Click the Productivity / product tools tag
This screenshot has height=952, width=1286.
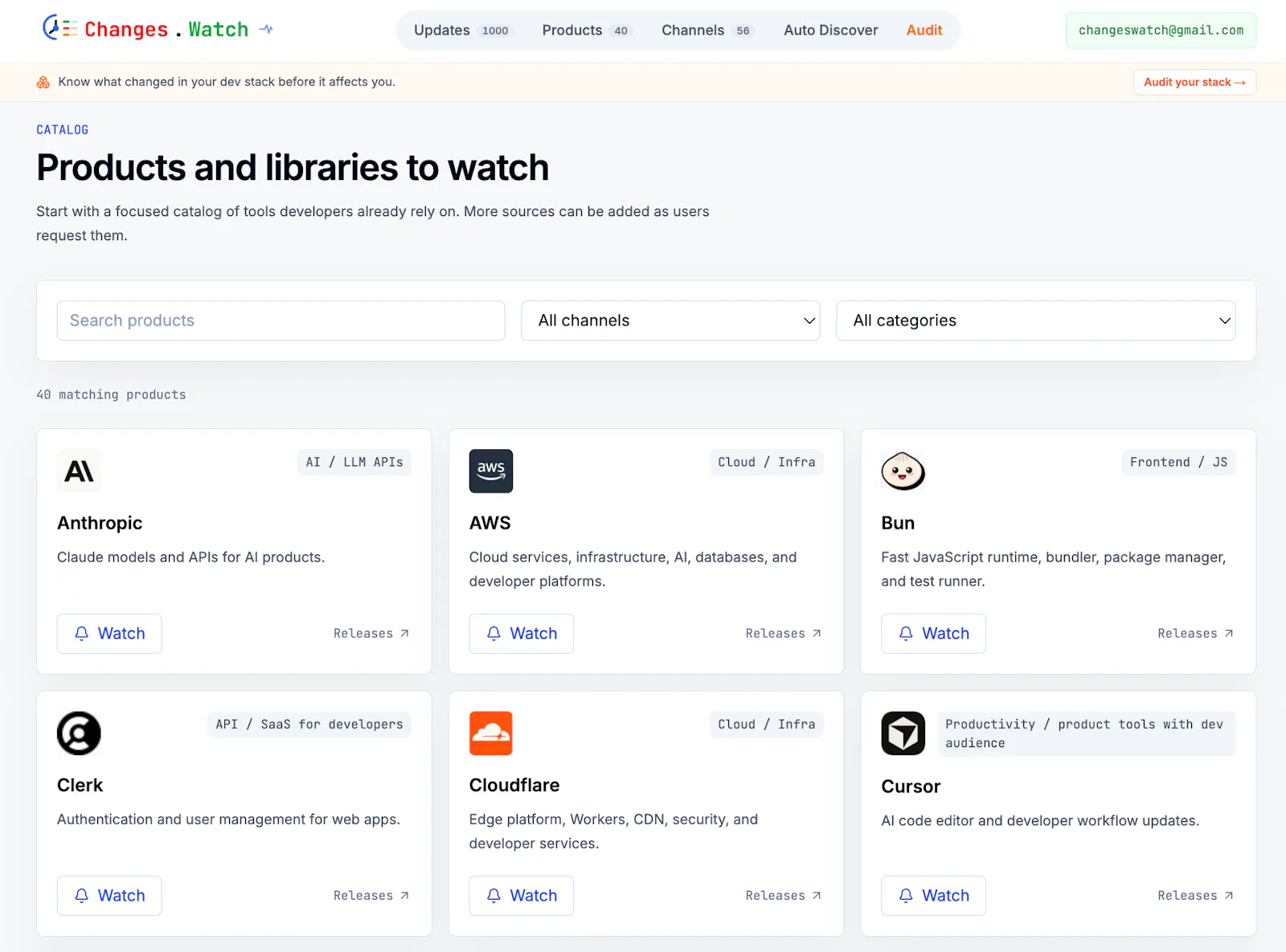1087,733
